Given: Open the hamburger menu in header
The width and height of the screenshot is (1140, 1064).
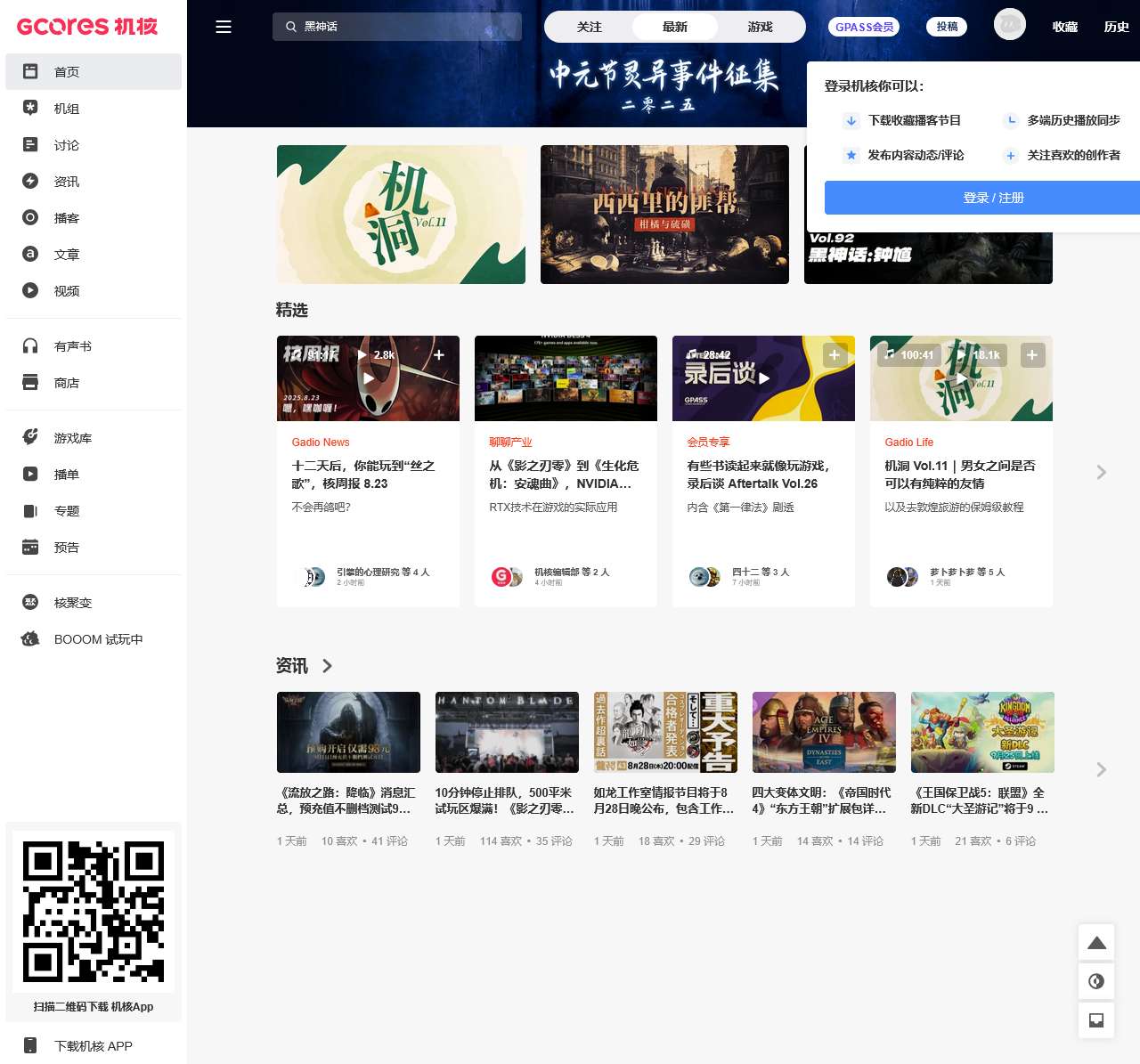Looking at the screenshot, I should [x=224, y=27].
